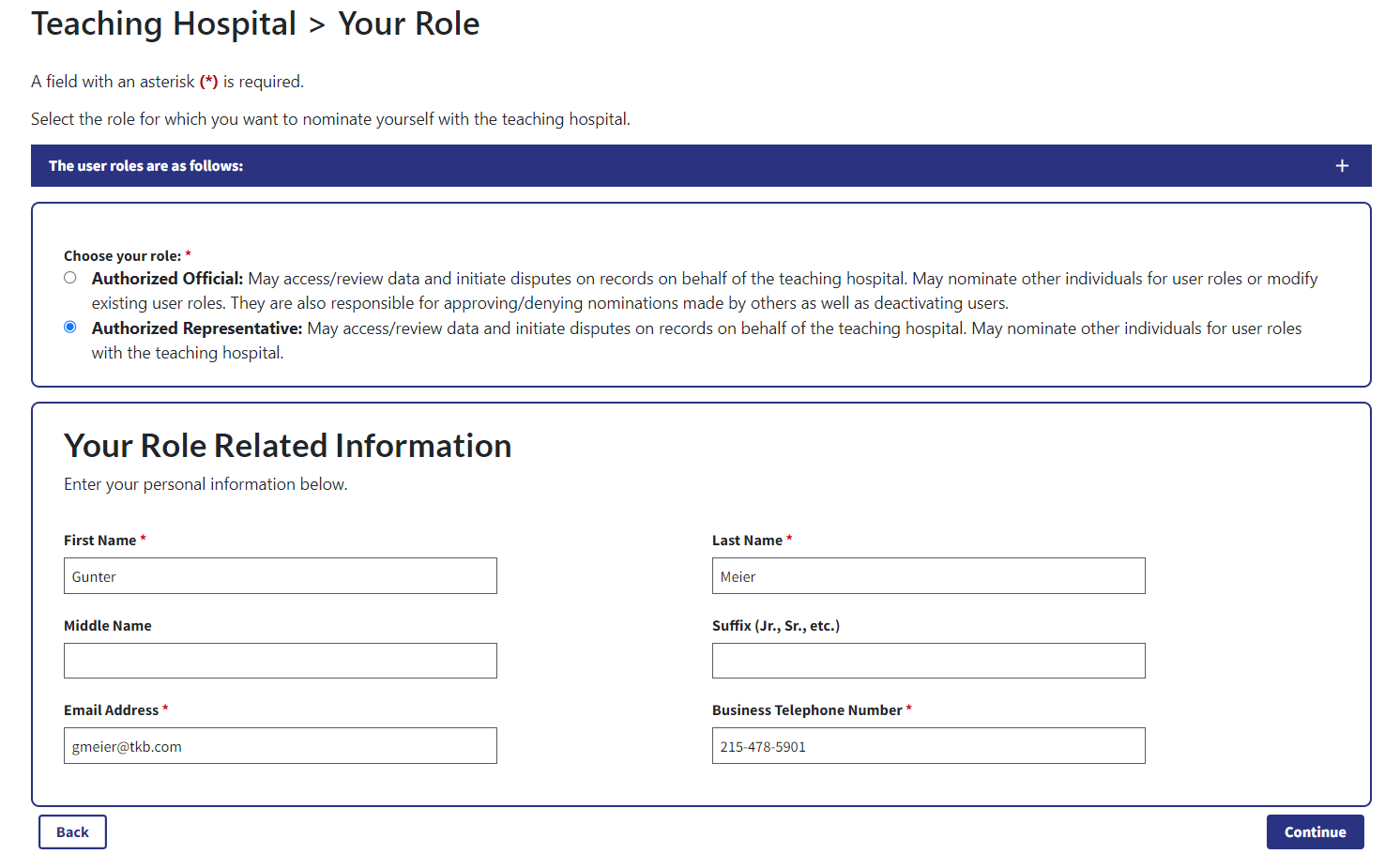Click 'The user roles are as follows' header

(146, 166)
